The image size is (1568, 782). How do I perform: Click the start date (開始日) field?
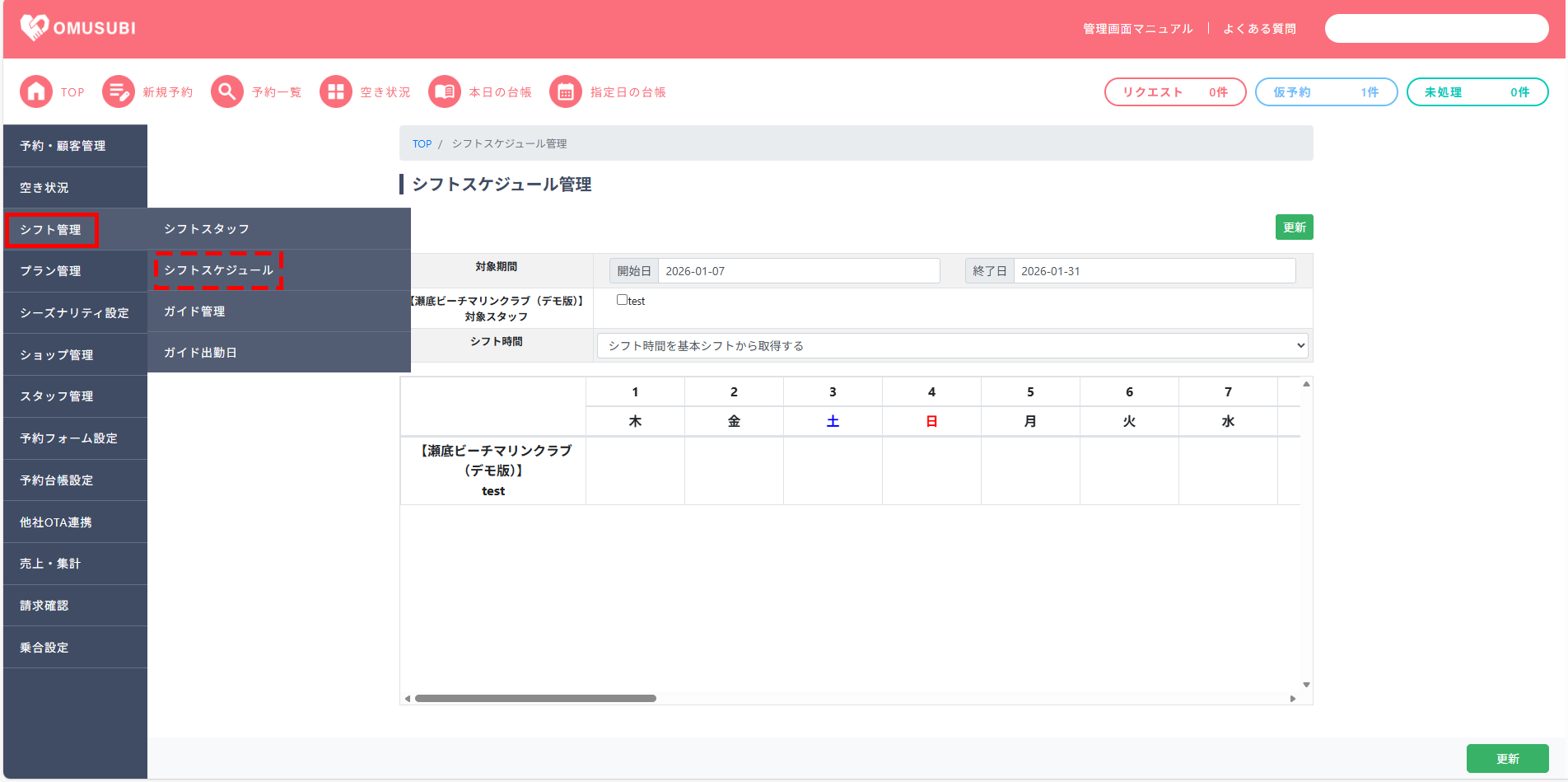[798, 271]
